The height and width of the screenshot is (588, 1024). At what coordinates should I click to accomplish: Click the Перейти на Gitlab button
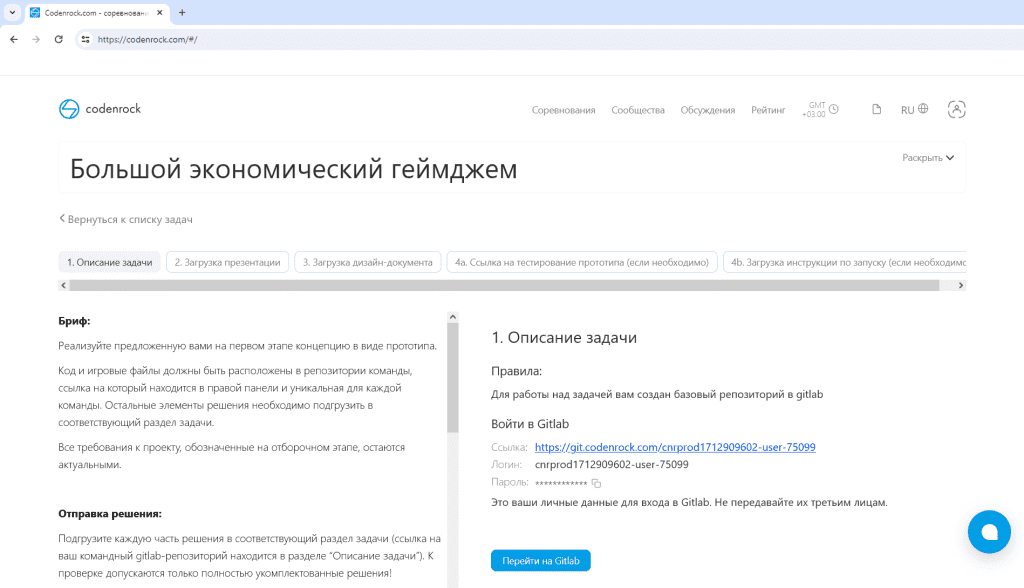click(x=540, y=560)
